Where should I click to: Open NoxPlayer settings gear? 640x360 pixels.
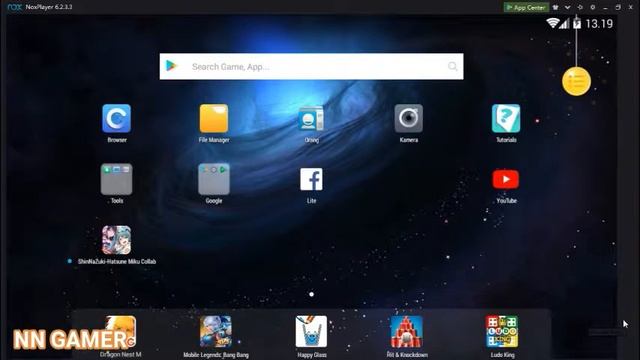click(593, 7)
